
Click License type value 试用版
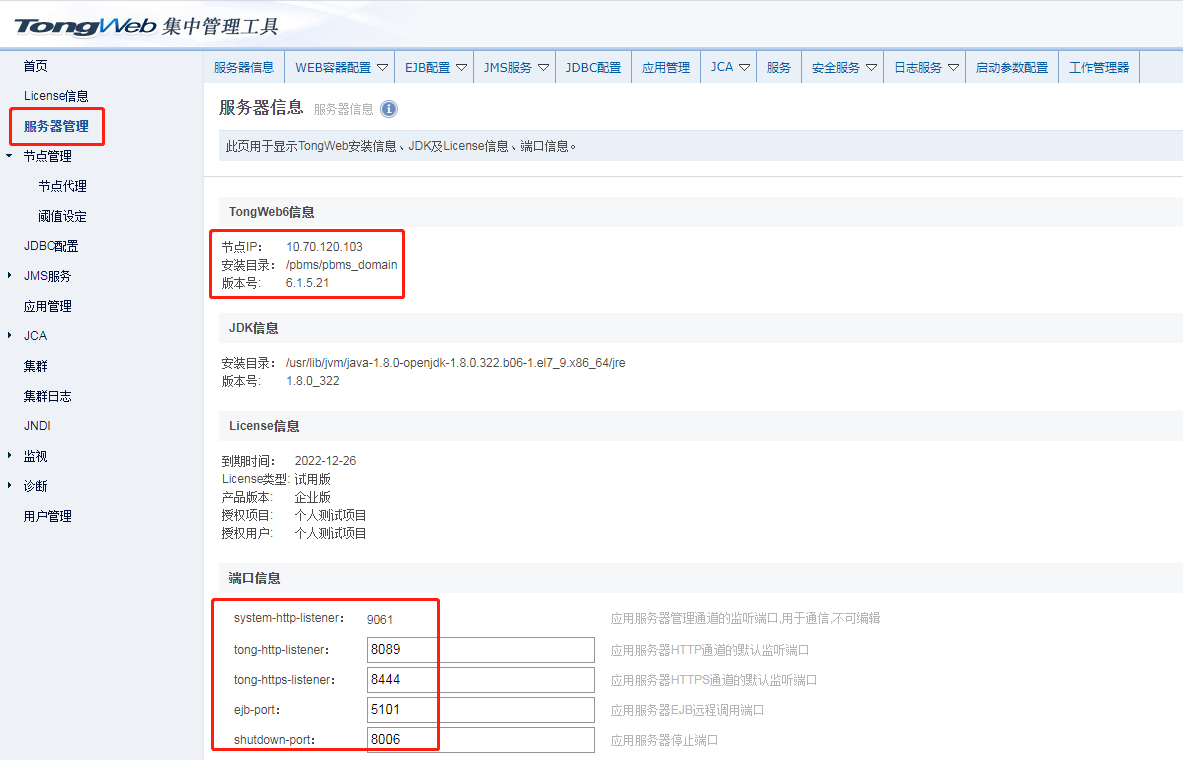click(x=312, y=479)
